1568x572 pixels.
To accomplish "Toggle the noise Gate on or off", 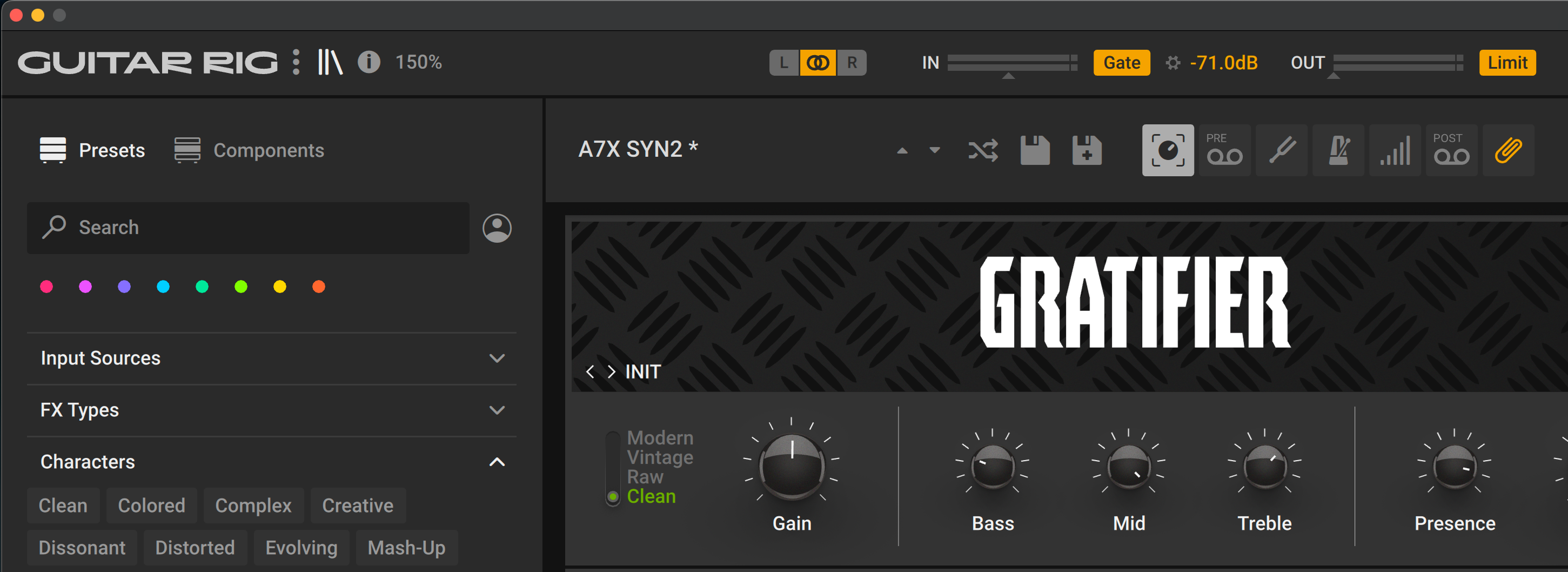I will pyautogui.click(x=1121, y=63).
